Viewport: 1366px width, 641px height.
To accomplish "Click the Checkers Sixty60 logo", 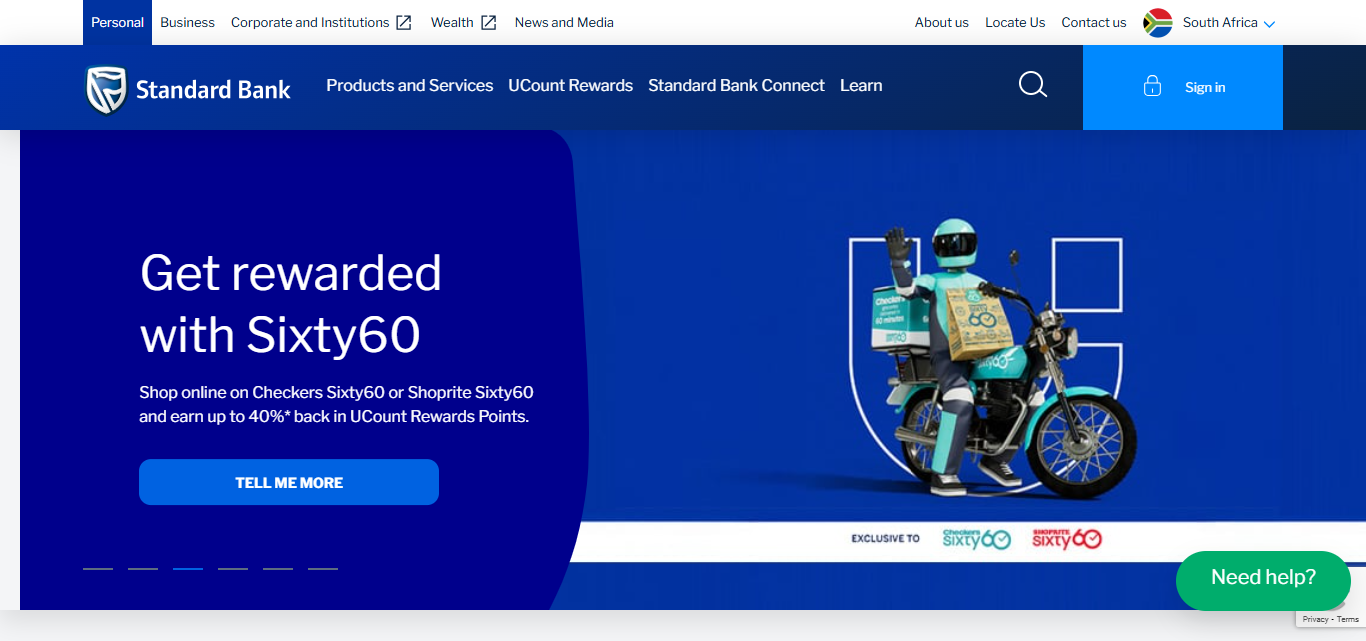I will [x=977, y=538].
